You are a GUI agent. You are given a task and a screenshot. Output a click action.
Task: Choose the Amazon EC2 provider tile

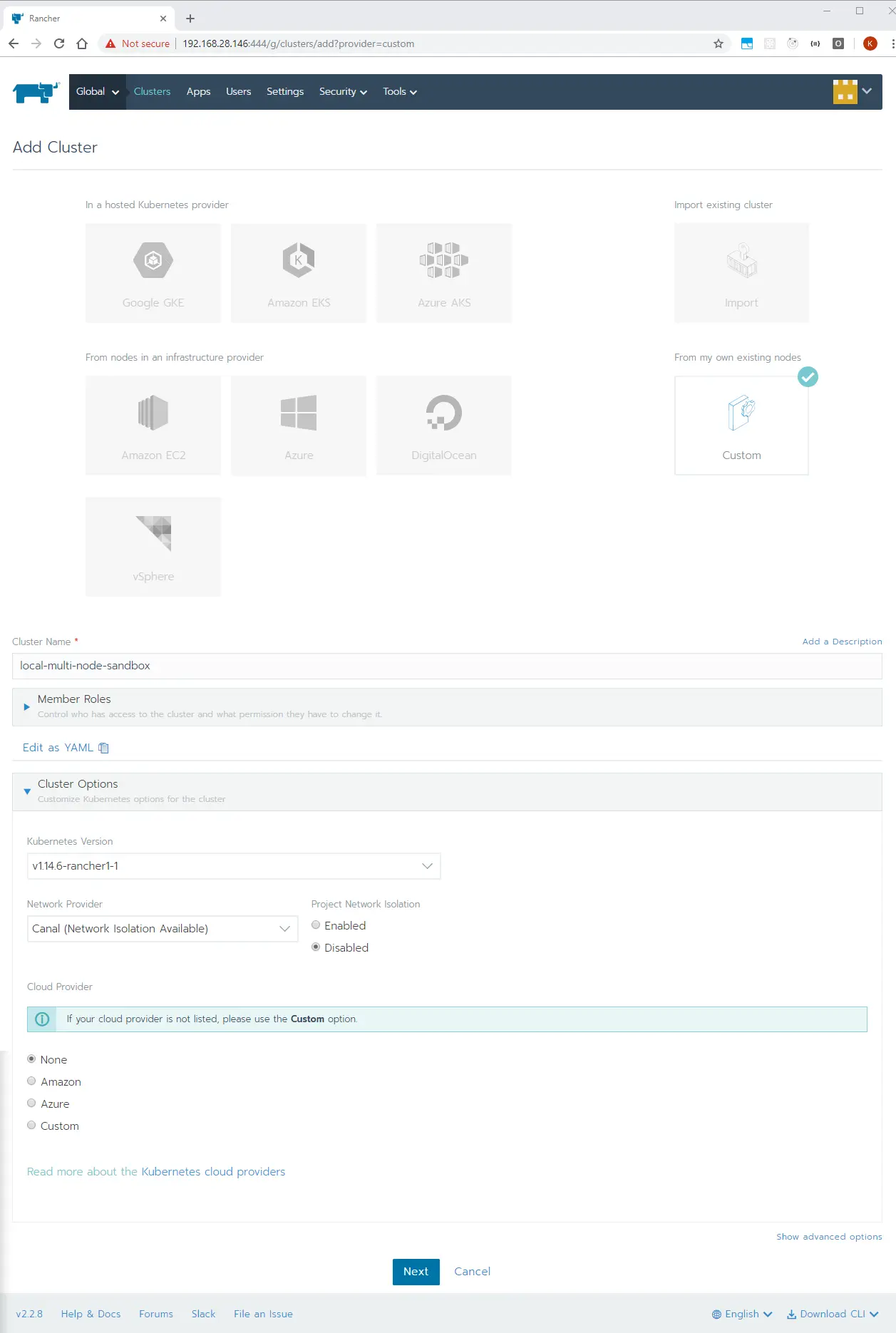click(x=153, y=426)
